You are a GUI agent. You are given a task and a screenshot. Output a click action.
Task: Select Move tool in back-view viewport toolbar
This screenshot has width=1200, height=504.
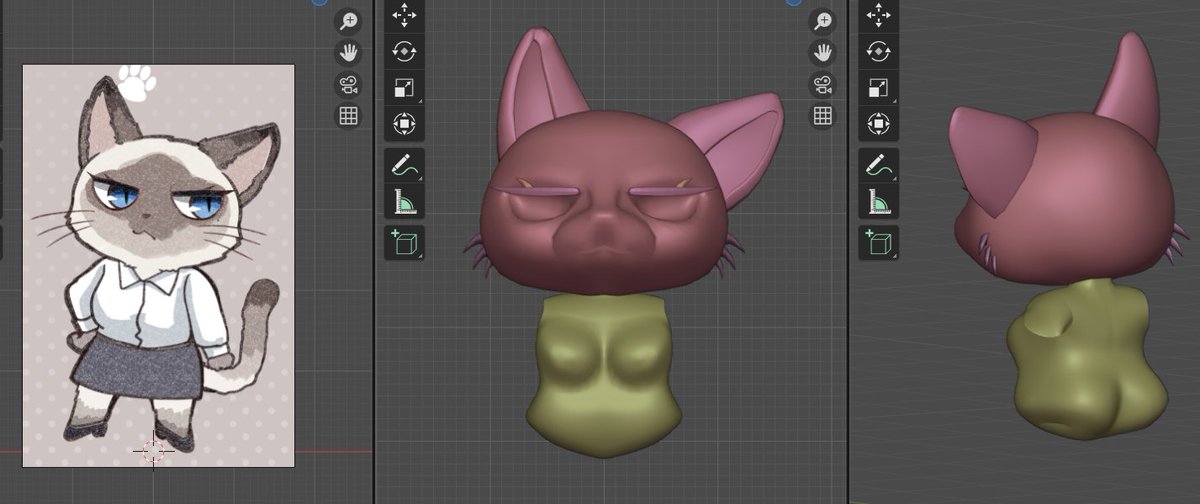pyautogui.click(x=878, y=14)
